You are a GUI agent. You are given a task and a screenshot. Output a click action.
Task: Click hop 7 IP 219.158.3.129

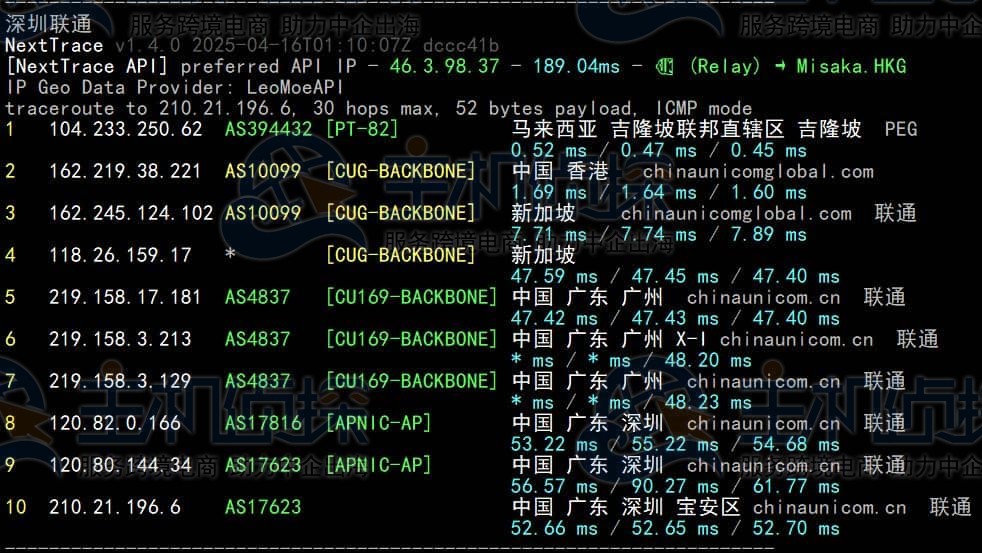pos(120,381)
